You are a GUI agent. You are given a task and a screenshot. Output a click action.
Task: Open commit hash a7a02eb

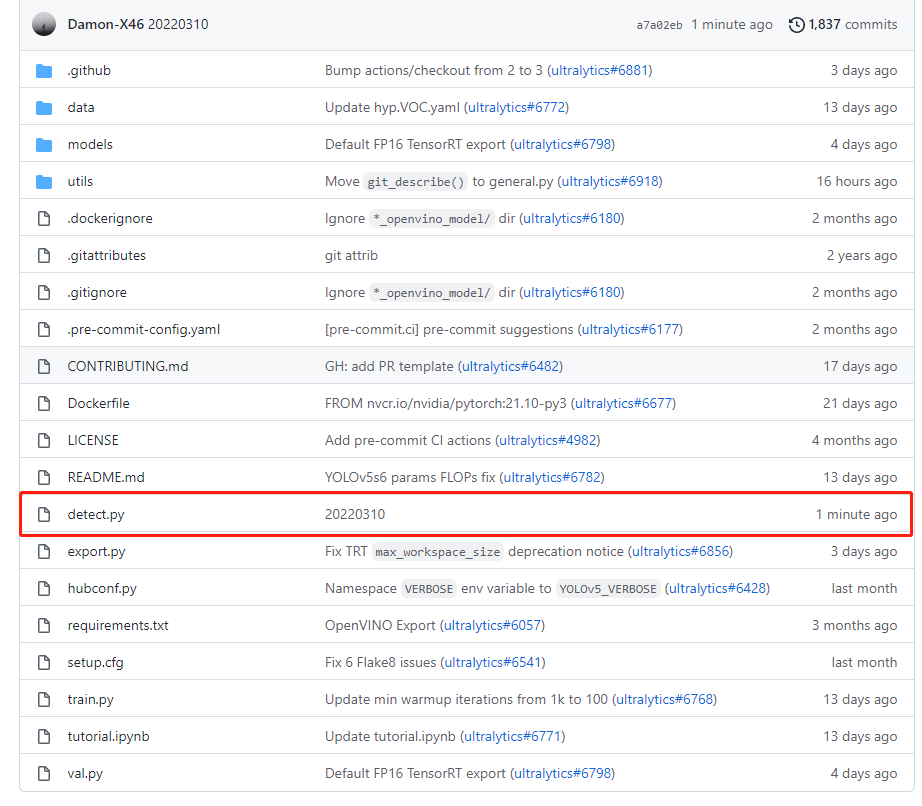pyautogui.click(x=659, y=25)
